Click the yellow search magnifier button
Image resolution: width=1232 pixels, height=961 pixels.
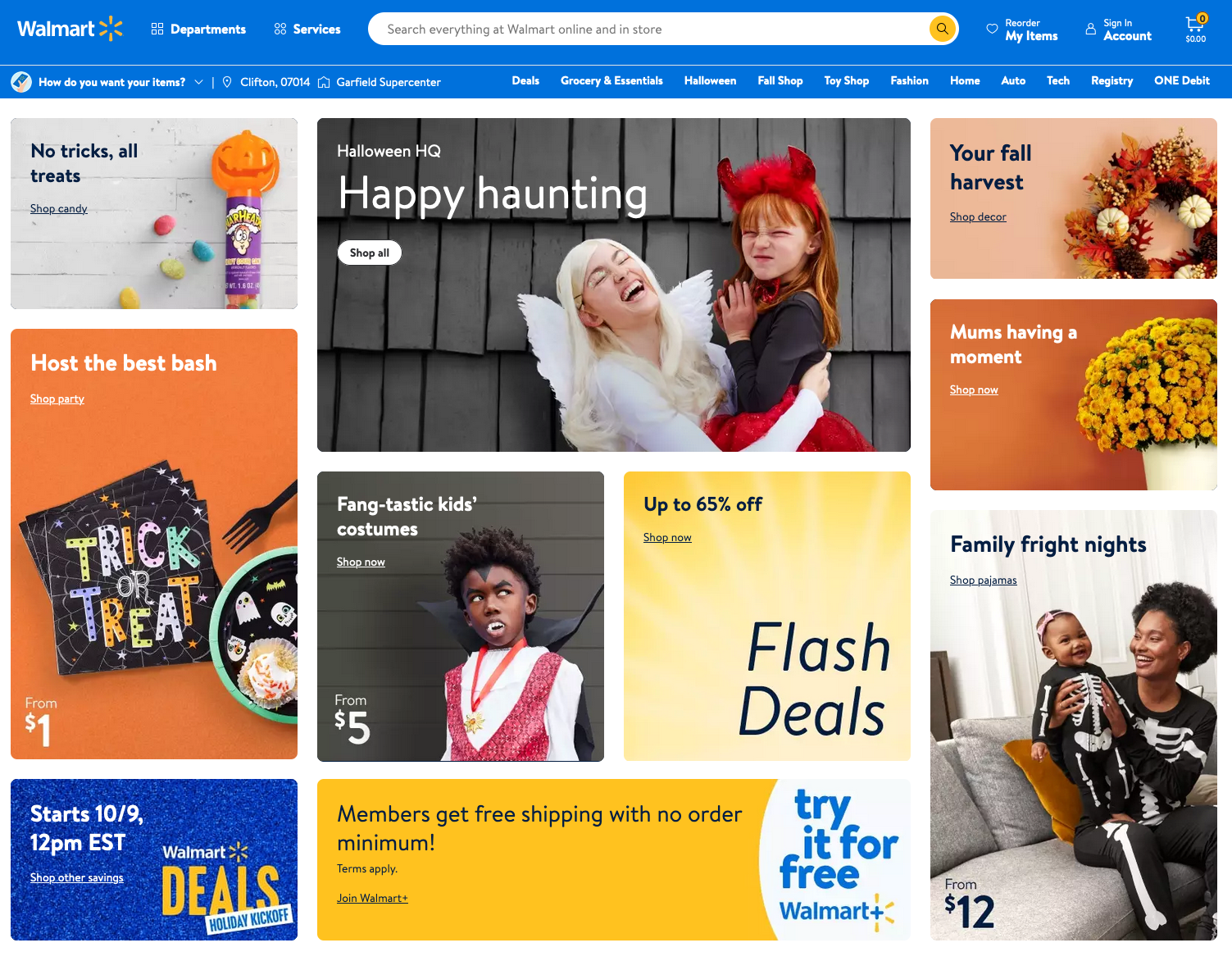(942, 29)
